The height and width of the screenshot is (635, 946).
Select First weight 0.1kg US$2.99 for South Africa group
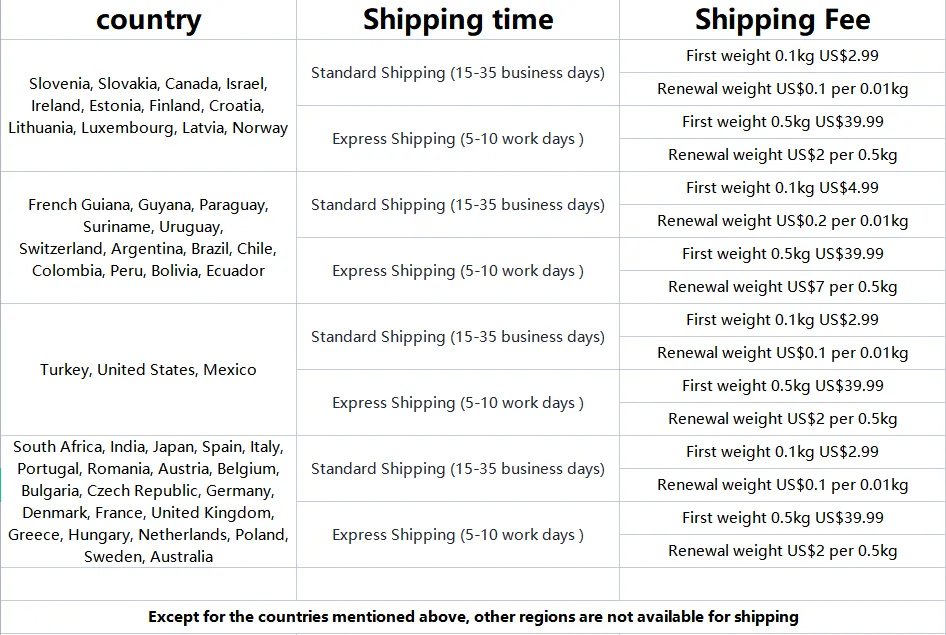[782, 452]
